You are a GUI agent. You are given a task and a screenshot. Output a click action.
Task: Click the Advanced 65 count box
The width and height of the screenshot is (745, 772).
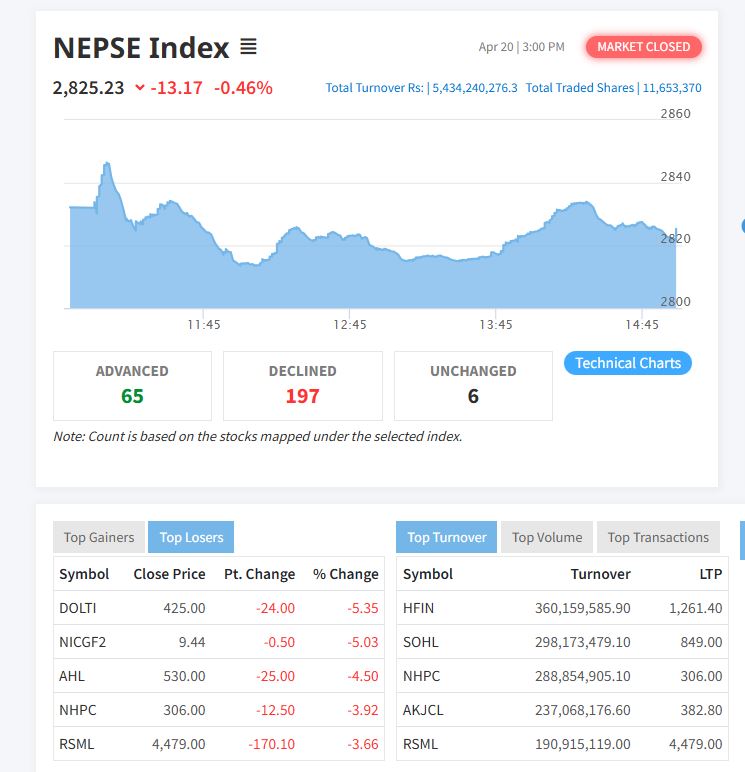pyautogui.click(x=132, y=385)
